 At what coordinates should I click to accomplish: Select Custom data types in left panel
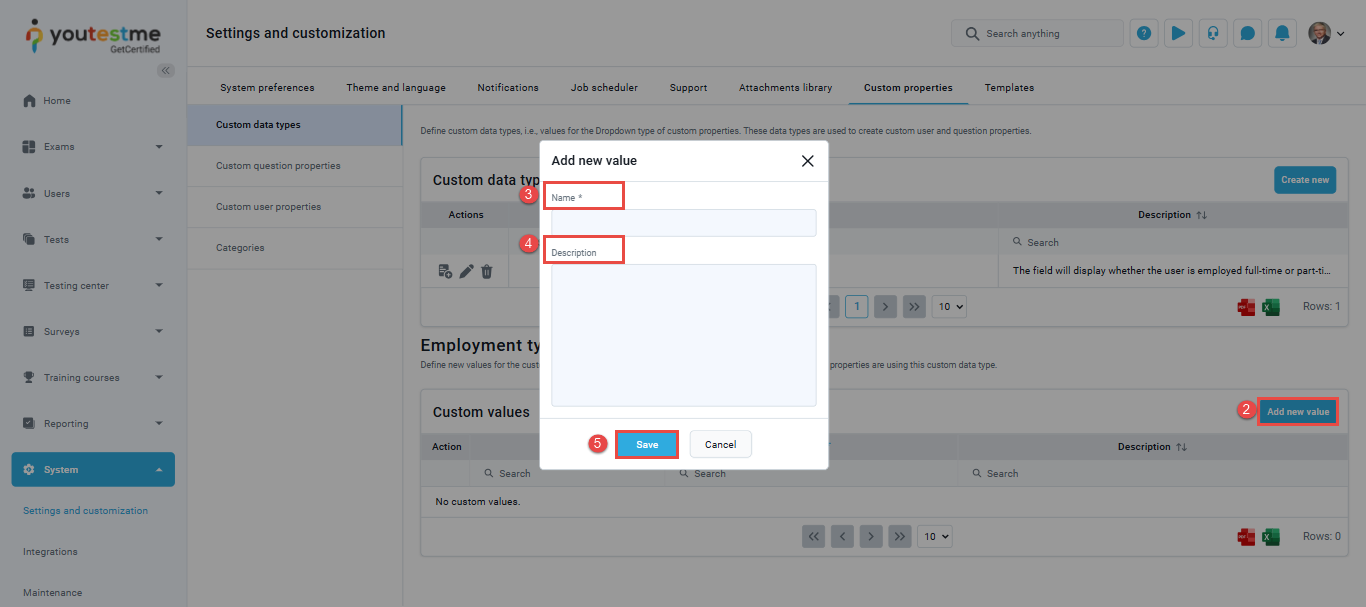pos(295,125)
